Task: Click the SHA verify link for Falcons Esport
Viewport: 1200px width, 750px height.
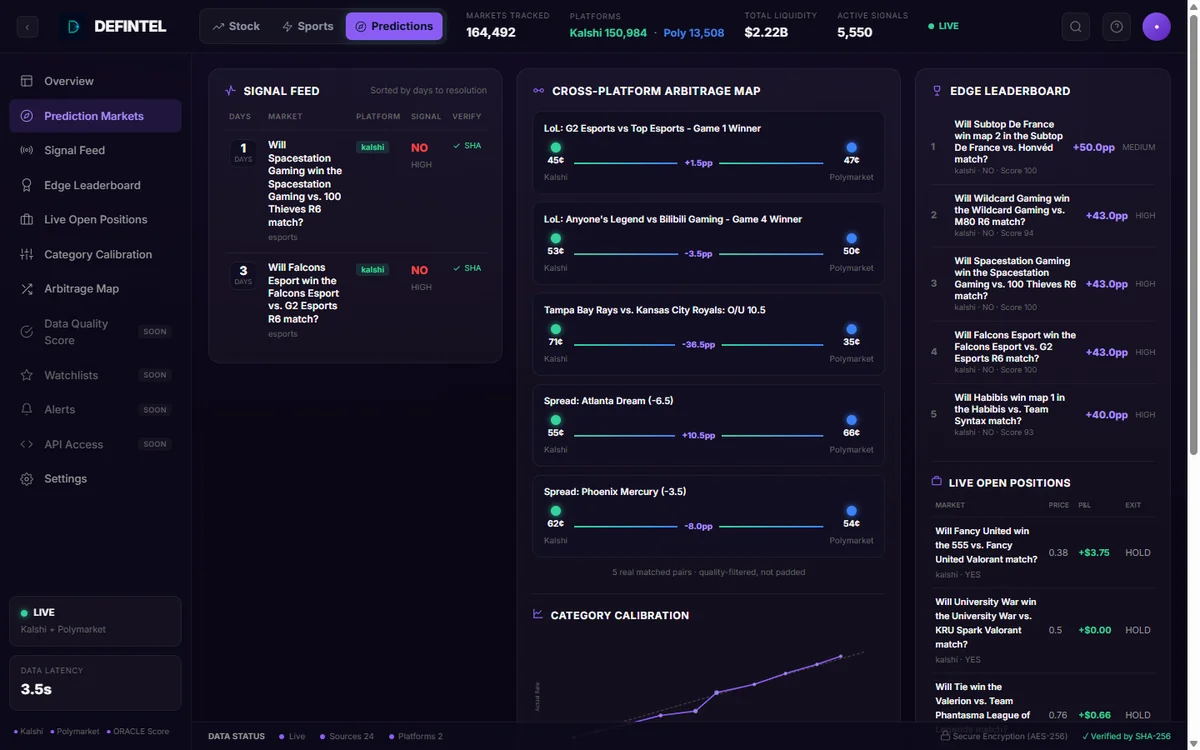Action: (x=467, y=268)
